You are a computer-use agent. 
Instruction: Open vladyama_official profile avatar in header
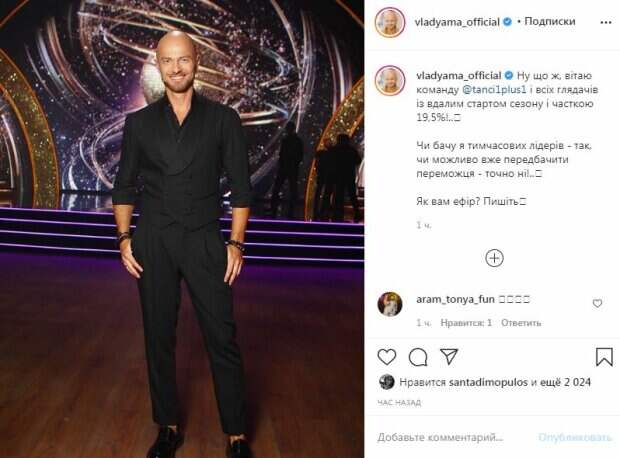(390, 22)
